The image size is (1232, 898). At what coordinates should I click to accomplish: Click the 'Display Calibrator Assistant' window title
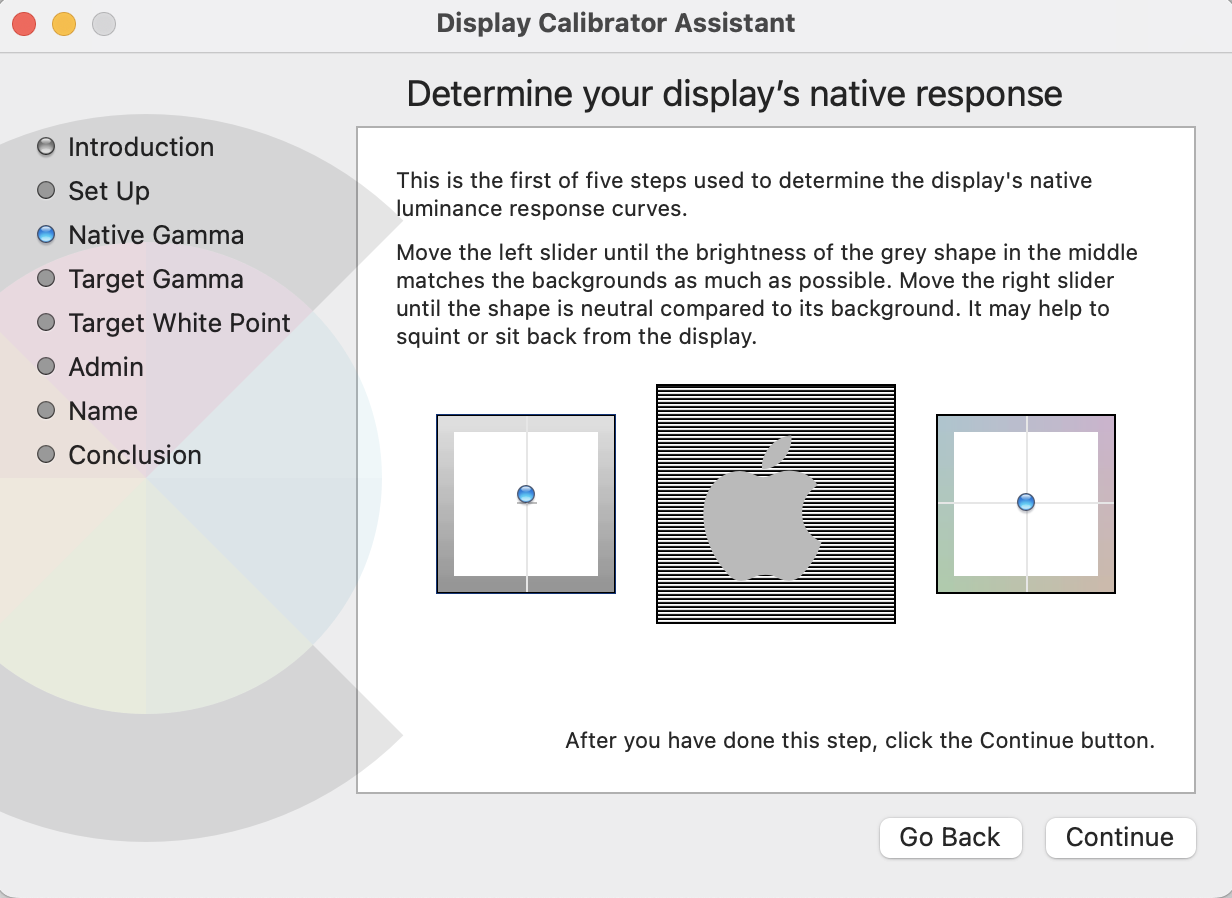coord(616,23)
